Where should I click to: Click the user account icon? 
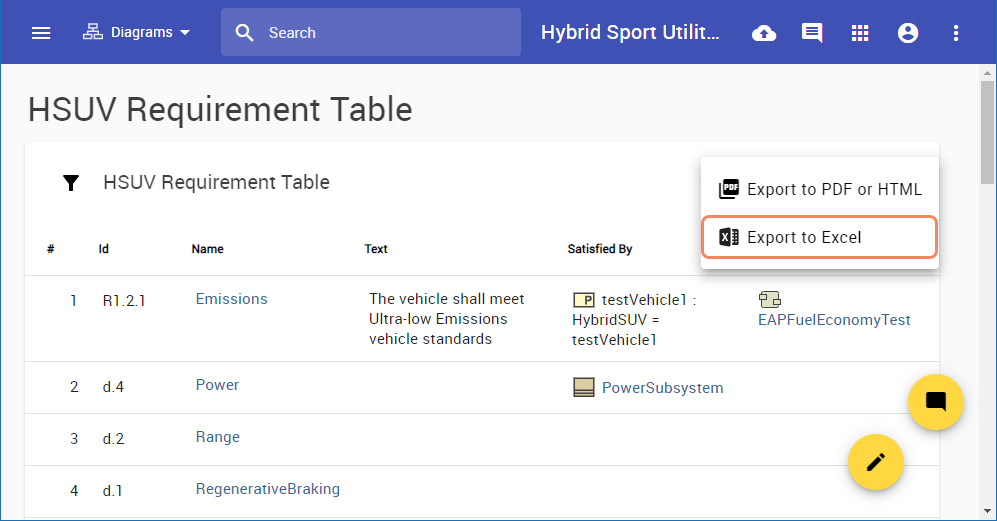coord(908,33)
